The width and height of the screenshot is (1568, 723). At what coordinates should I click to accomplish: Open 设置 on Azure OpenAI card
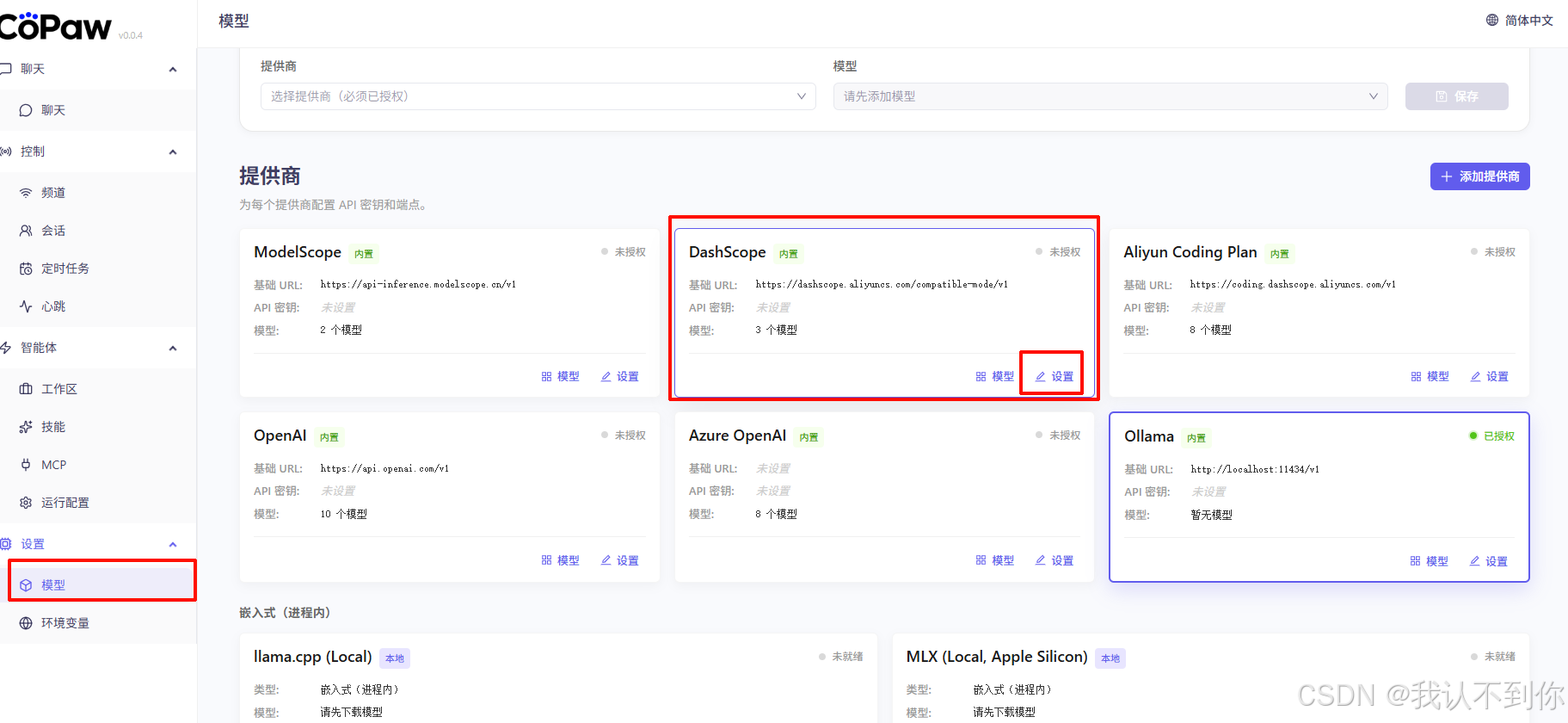[1055, 560]
